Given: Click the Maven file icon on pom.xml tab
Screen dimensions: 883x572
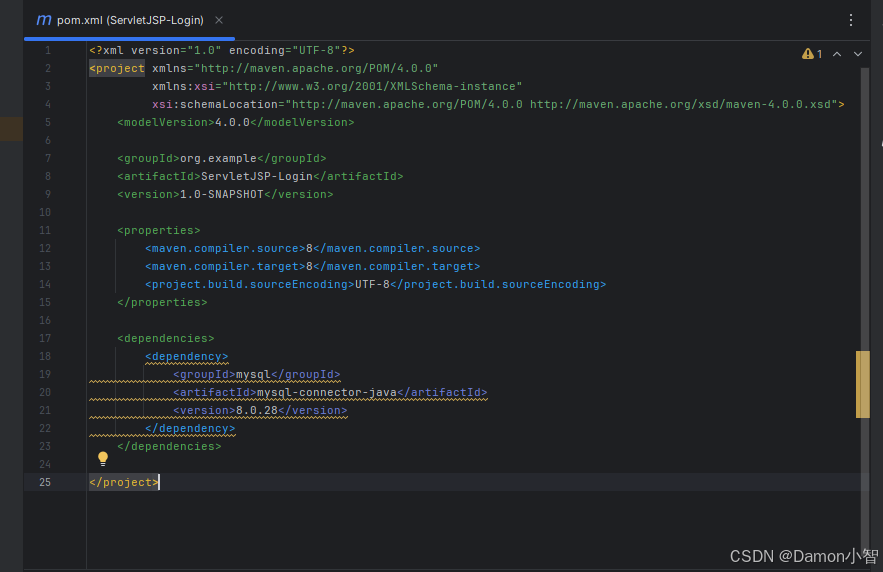Looking at the screenshot, I should point(44,20).
